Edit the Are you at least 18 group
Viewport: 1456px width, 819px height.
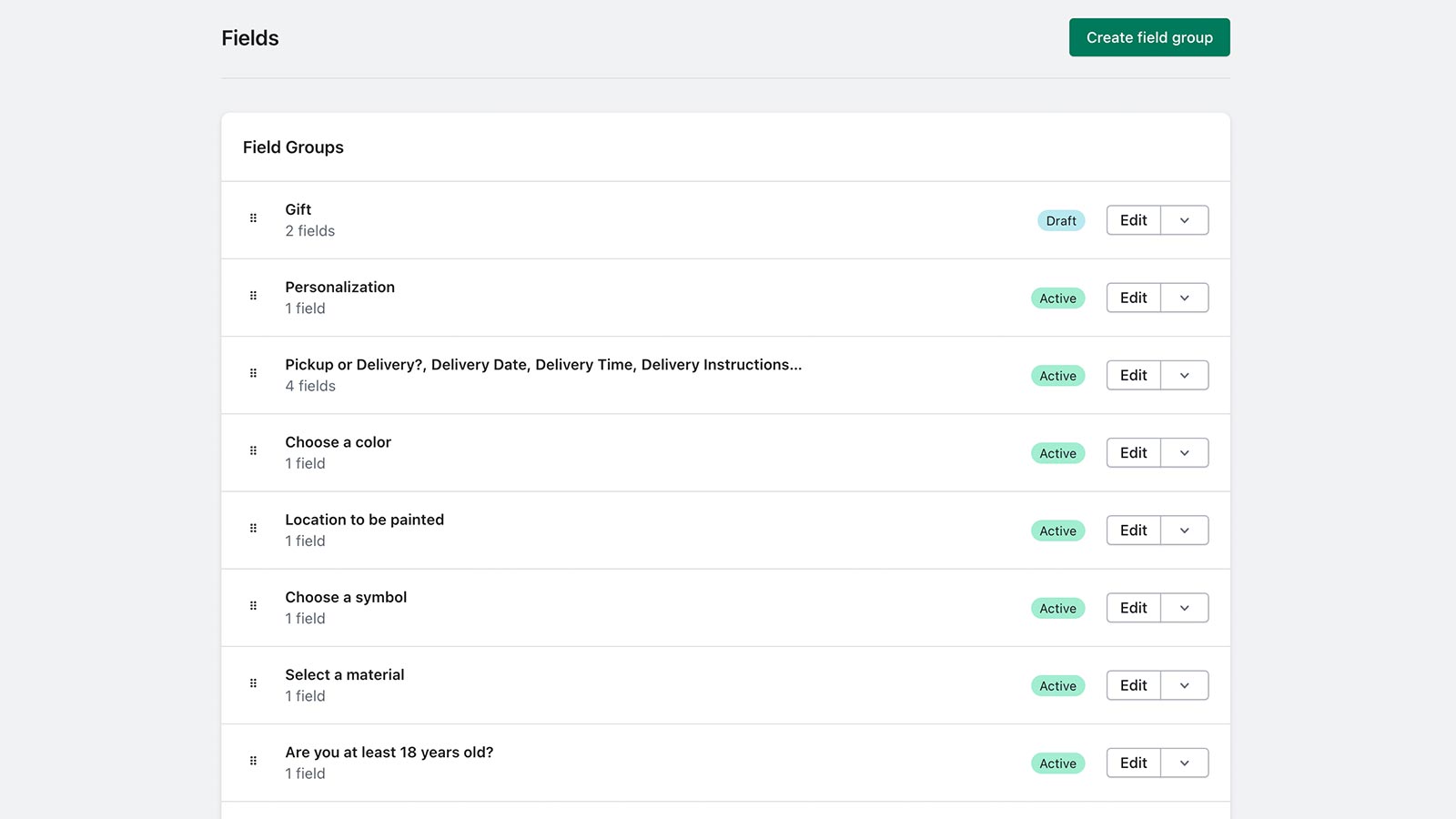pos(1133,762)
